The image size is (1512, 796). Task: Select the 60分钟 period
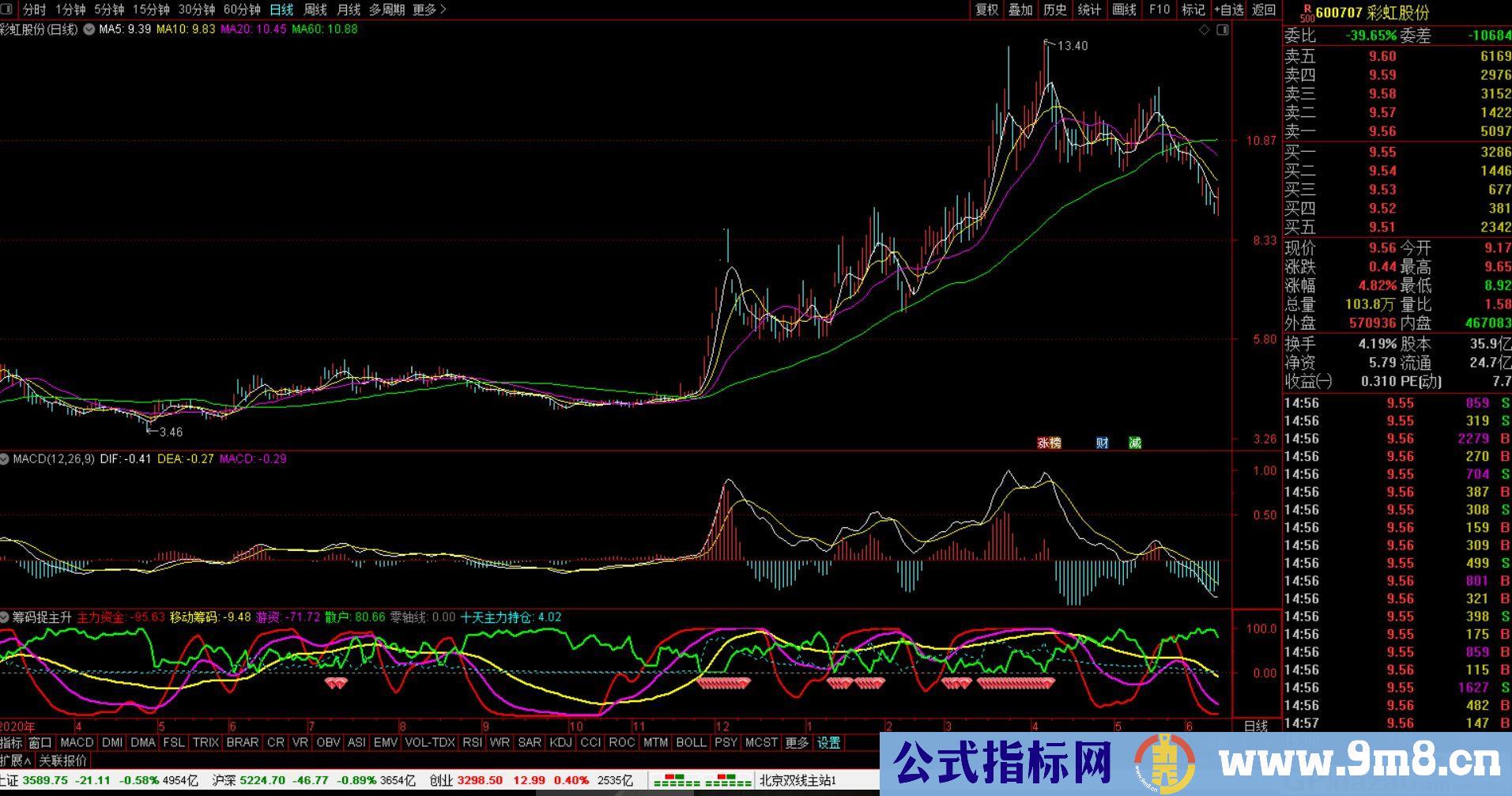click(242, 9)
